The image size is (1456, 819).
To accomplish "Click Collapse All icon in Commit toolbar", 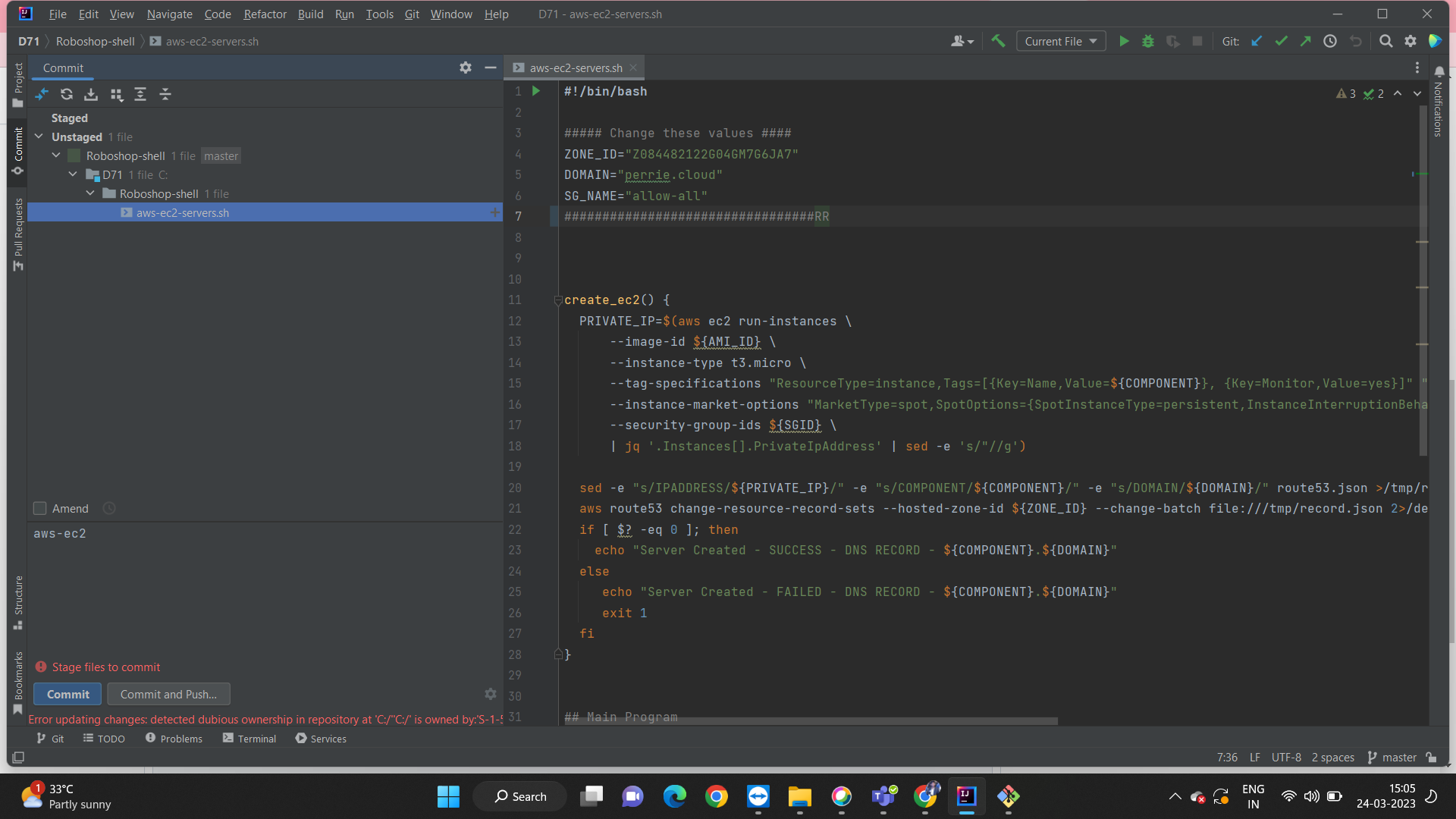I will (x=165, y=94).
